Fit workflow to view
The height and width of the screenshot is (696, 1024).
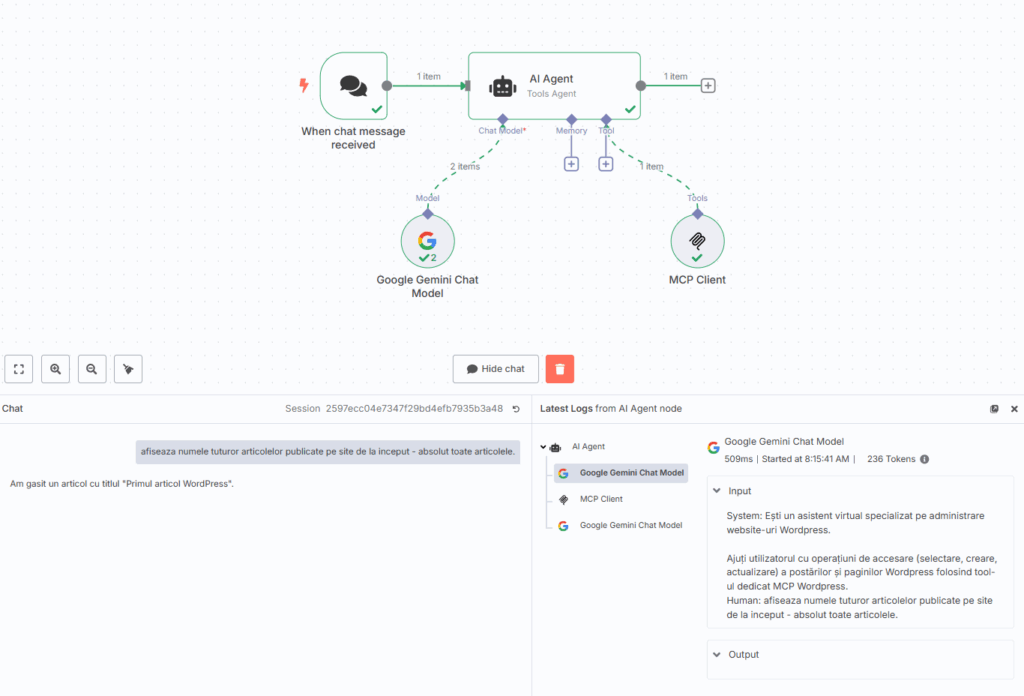click(19, 369)
